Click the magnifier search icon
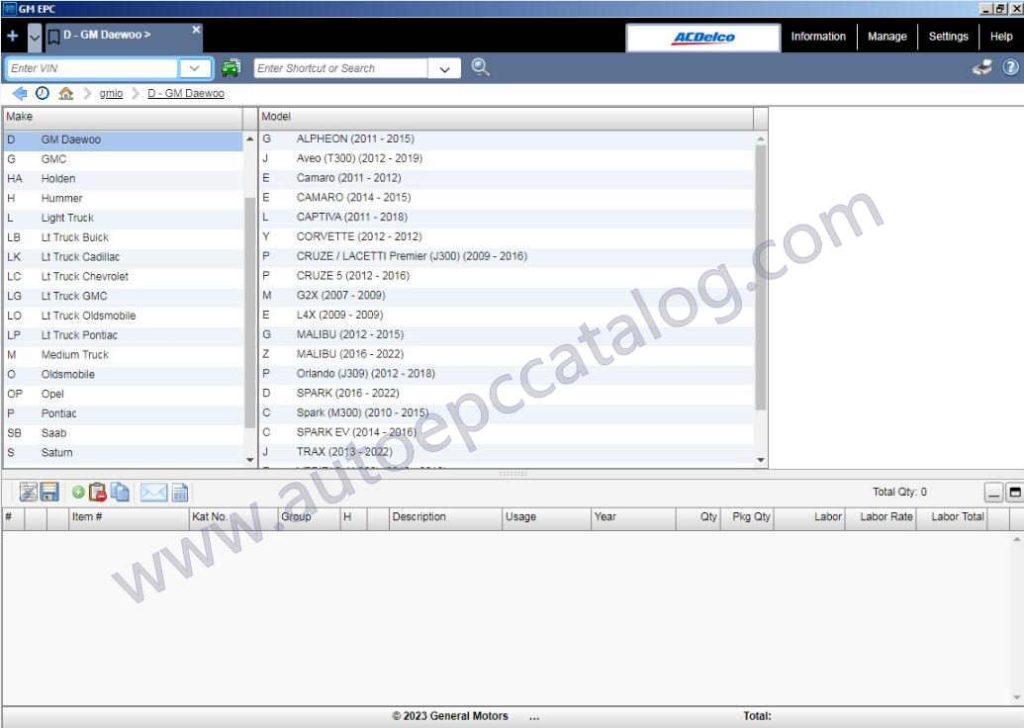This screenshot has width=1024, height=728. point(481,68)
